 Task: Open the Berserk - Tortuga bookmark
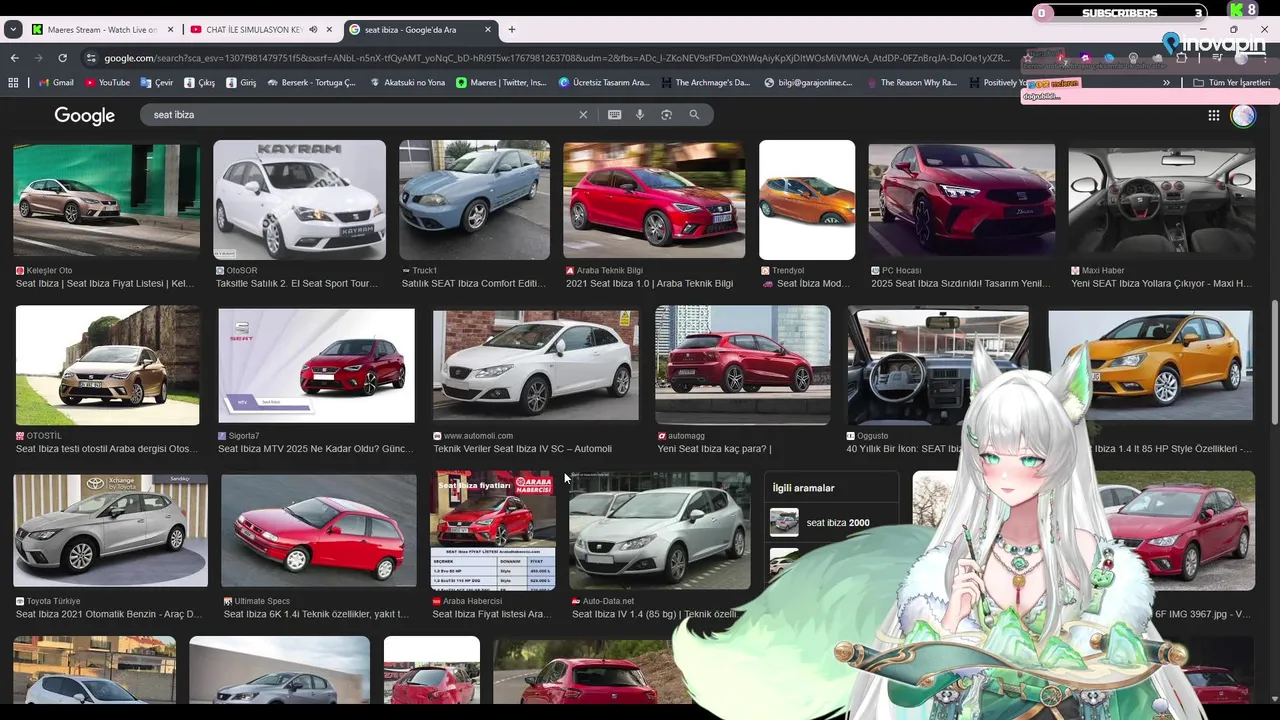(311, 83)
